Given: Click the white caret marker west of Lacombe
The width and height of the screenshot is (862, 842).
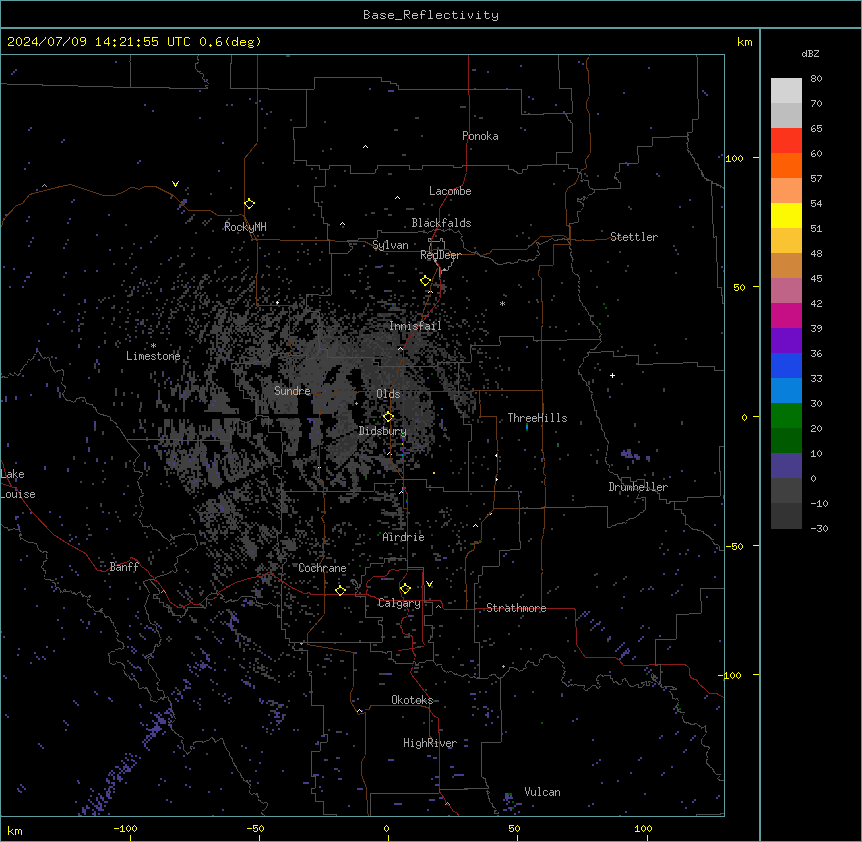Looking at the screenshot, I should click(x=397, y=198).
